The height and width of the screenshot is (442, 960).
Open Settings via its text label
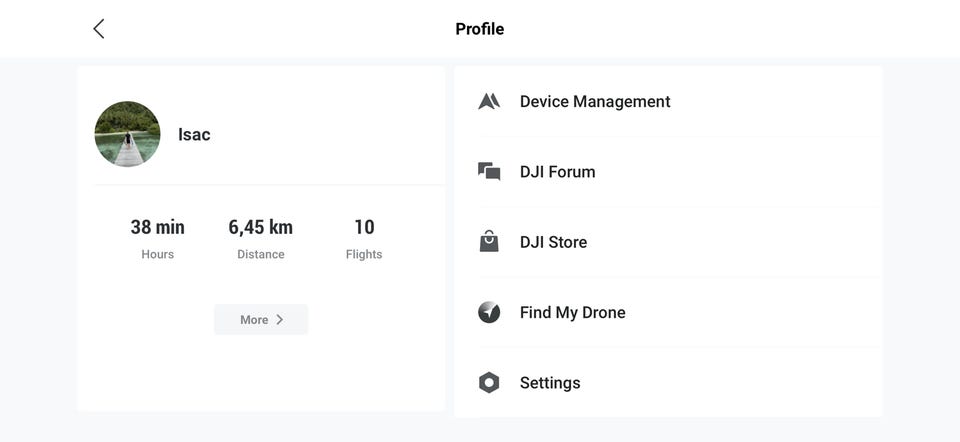[x=550, y=383]
